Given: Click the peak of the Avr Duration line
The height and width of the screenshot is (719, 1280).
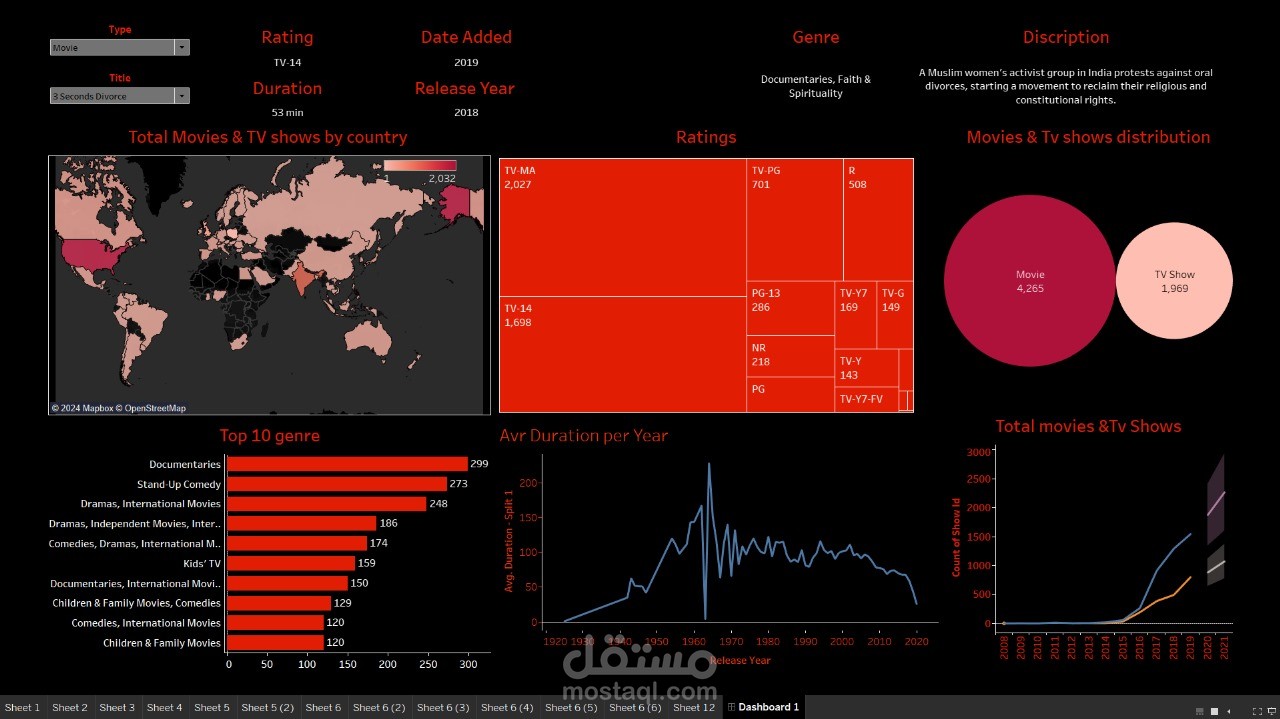Looking at the screenshot, I should point(710,464).
